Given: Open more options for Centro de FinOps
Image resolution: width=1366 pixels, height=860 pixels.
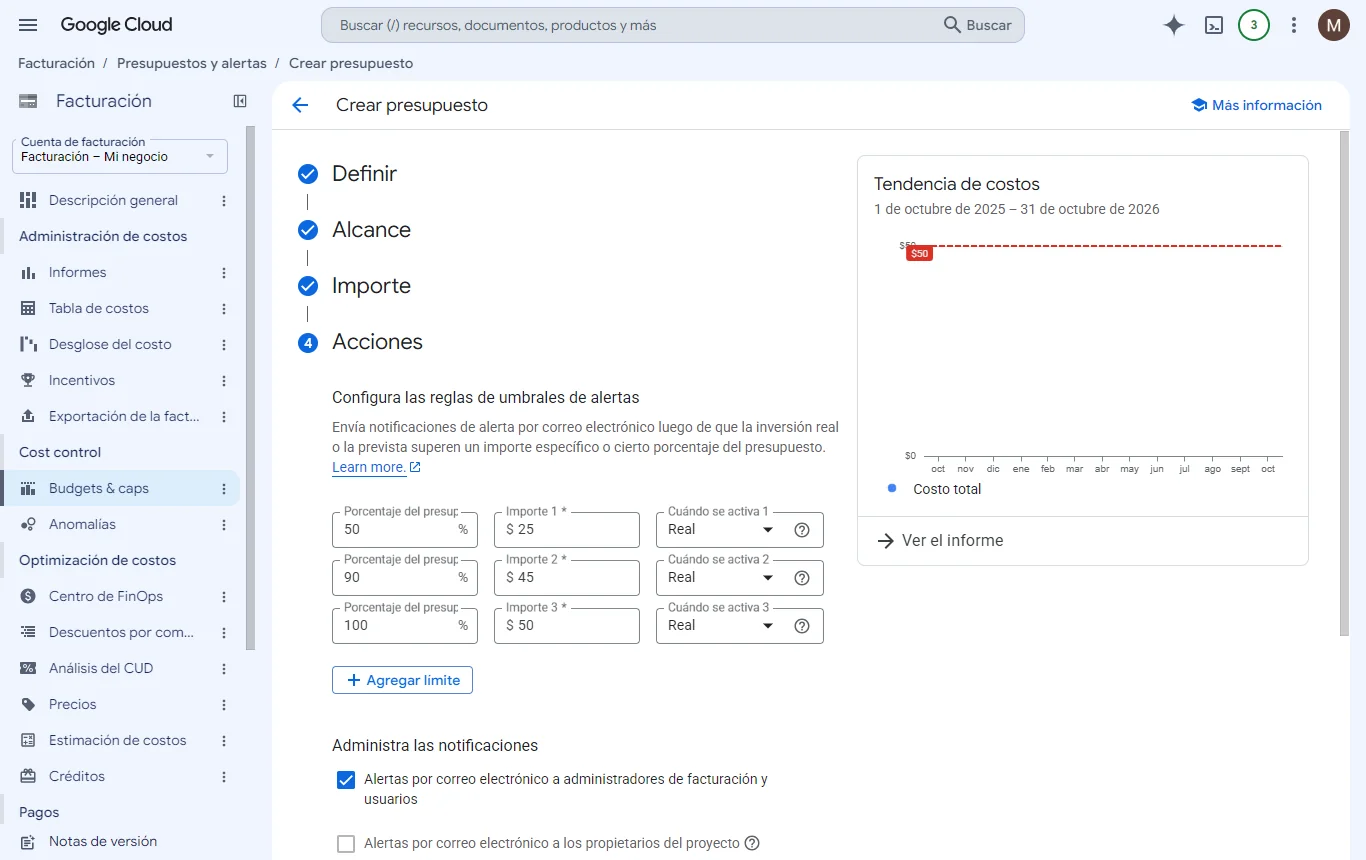Looking at the screenshot, I should tap(224, 597).
